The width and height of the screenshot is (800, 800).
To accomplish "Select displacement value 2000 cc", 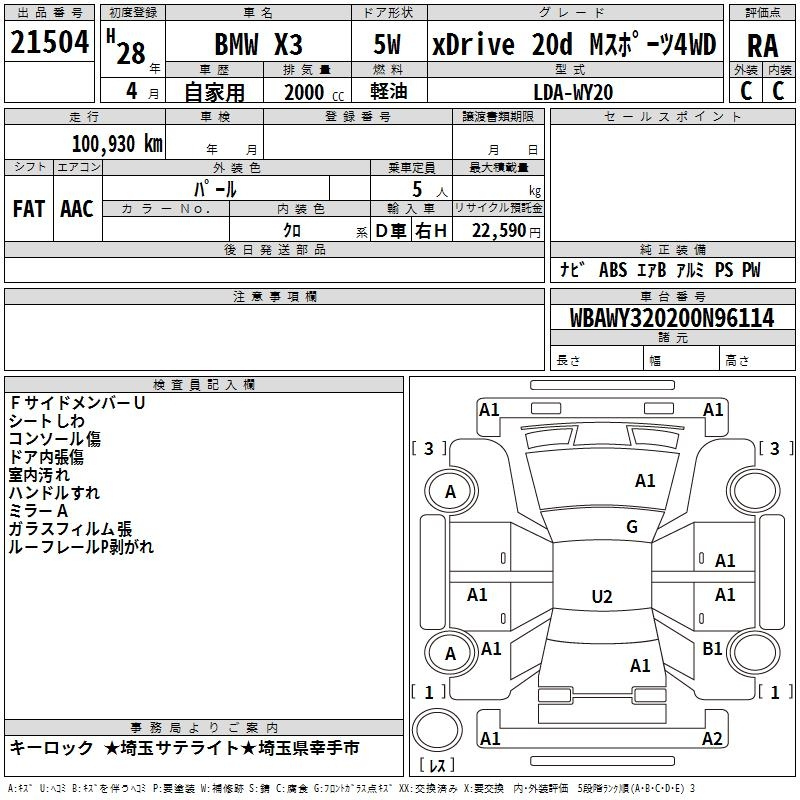I will (314, 92).
